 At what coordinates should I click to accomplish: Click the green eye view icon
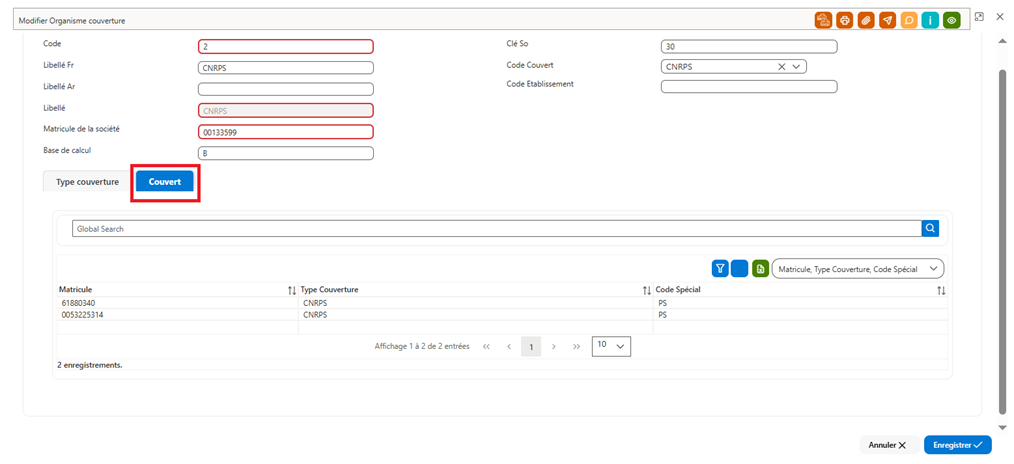click(951, 21)
